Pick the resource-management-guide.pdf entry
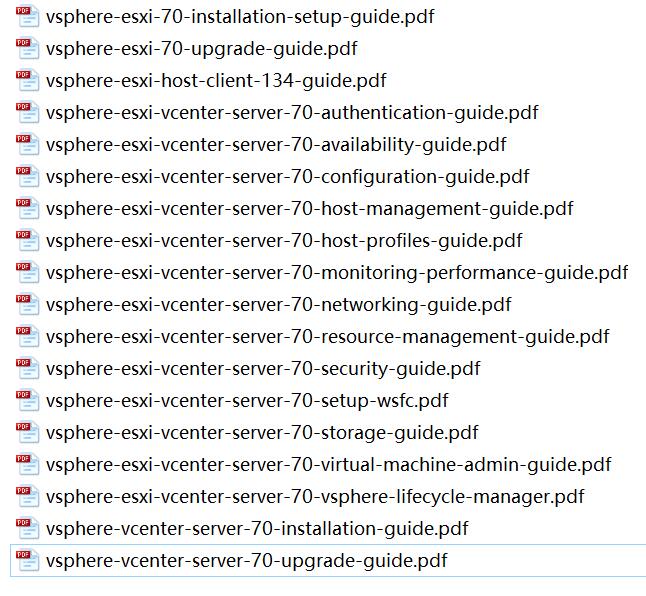This screenshot has width=646, height=596. 327,337
